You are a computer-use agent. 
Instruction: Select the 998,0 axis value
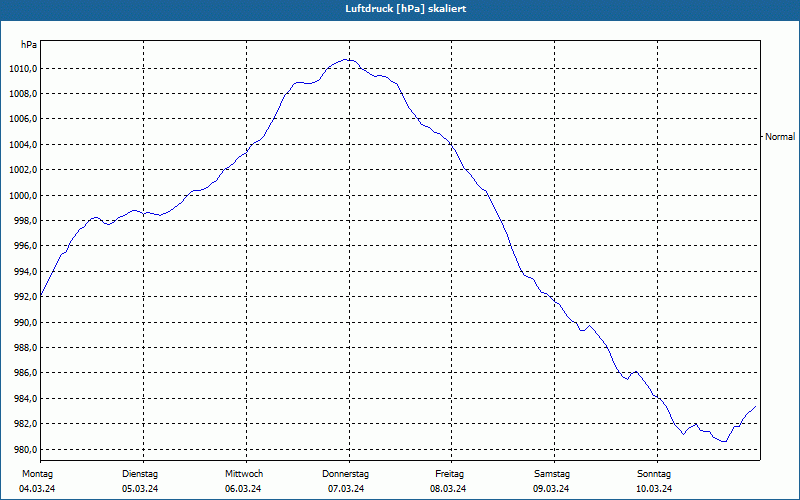[x=24, y=221]
